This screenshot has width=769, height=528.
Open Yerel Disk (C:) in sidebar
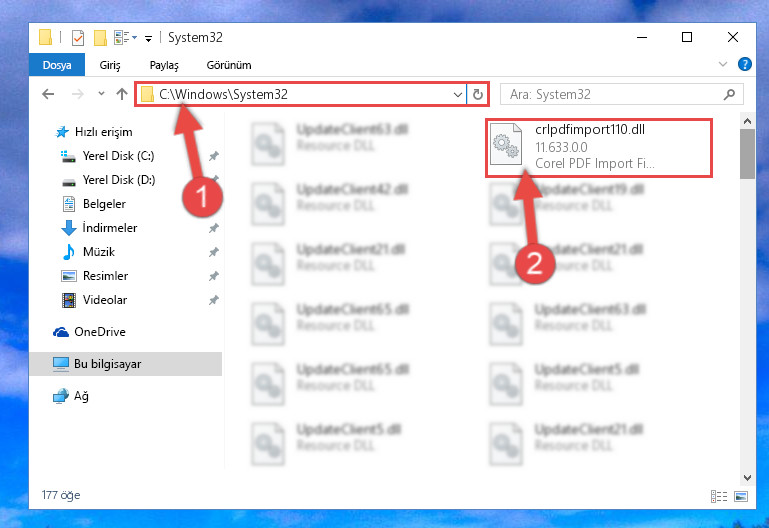(x=118, y=156)
